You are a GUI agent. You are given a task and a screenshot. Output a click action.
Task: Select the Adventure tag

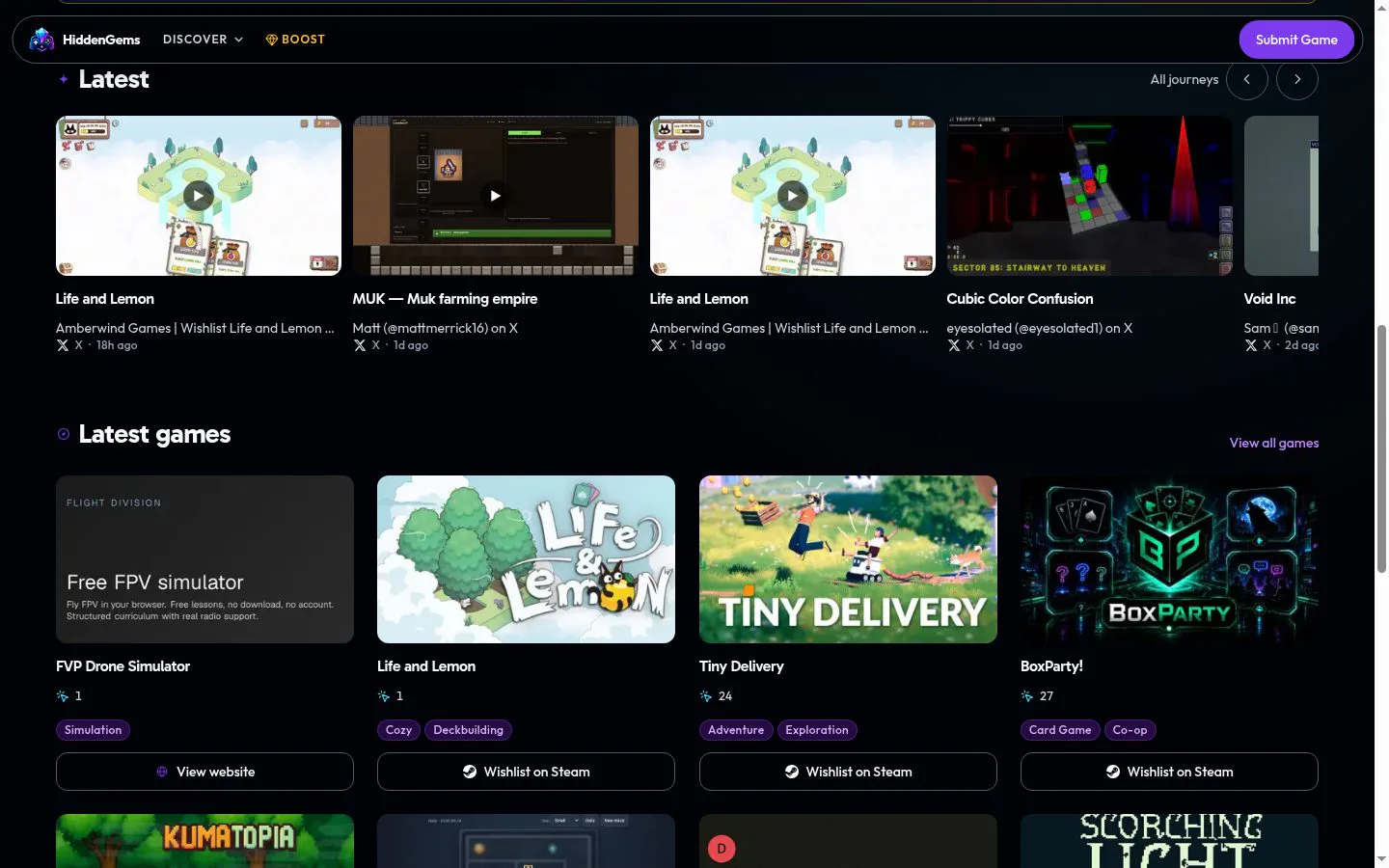click(x=736, y=730)
